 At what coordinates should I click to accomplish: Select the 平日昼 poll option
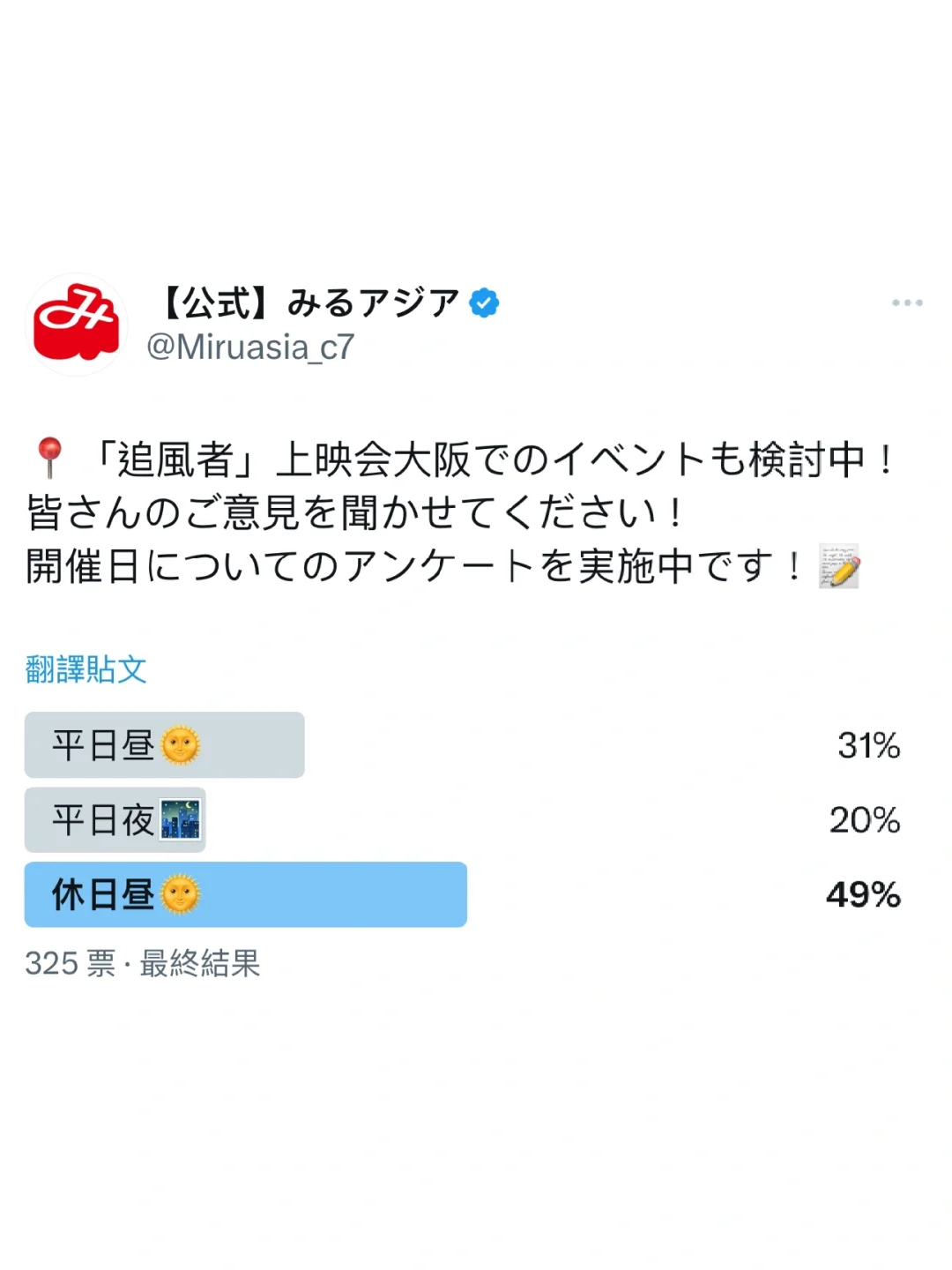coord(164,743)
